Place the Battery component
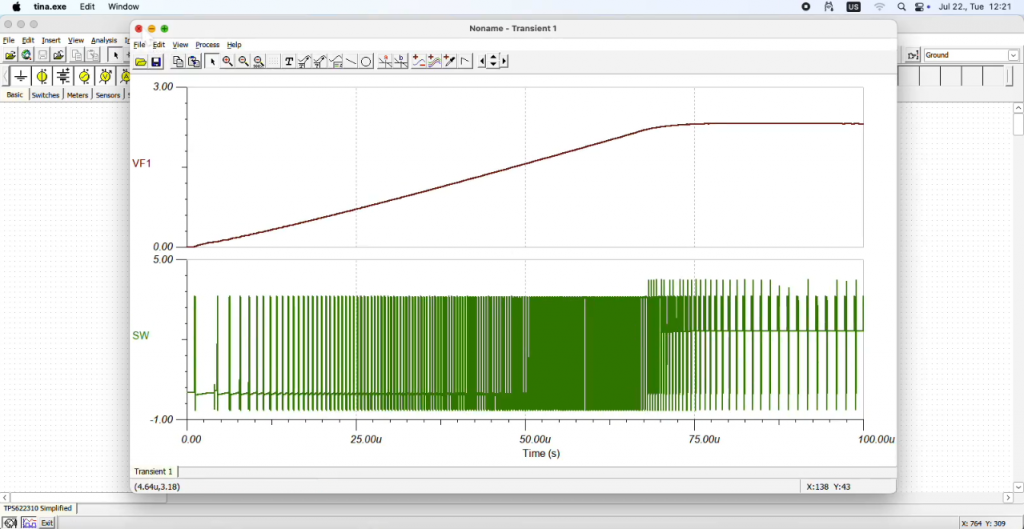 (63, 76)
